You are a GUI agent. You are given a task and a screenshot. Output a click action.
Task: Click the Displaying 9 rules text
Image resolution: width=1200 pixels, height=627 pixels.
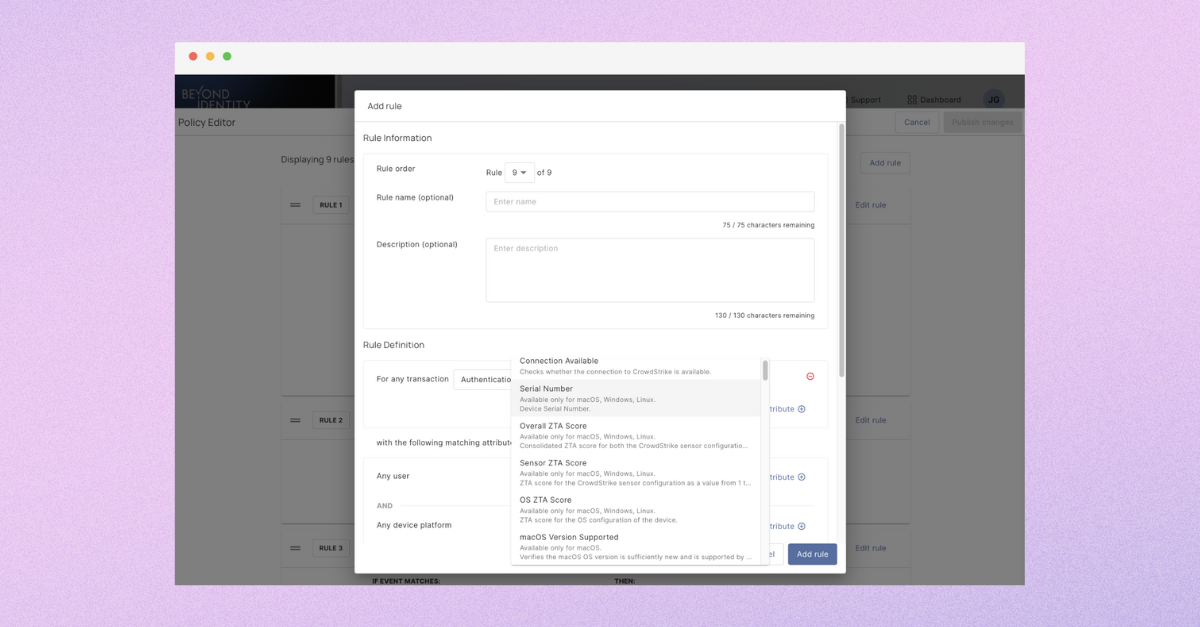coord(317,159)
